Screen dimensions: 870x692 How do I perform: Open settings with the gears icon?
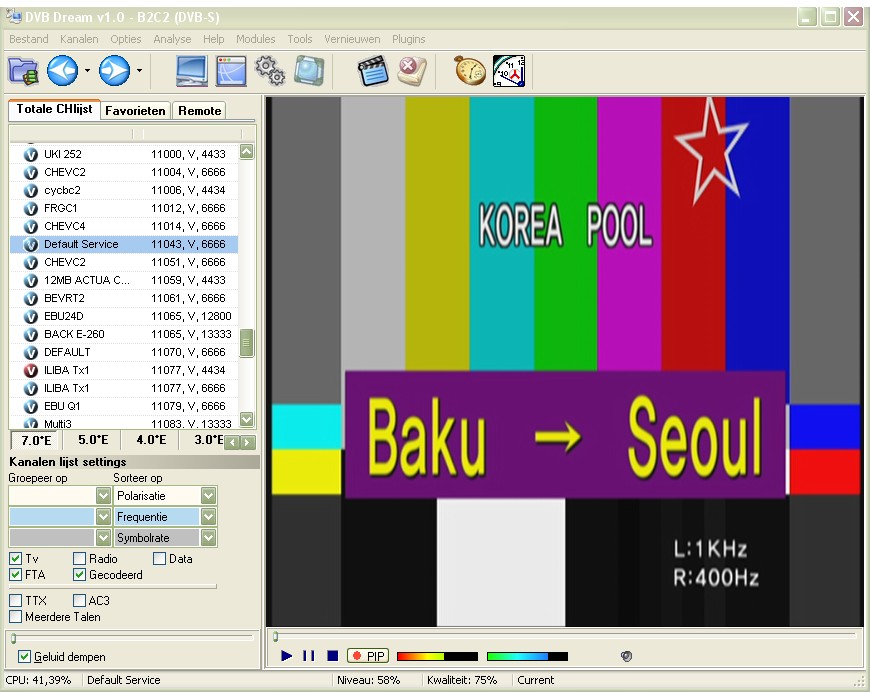(x=270, y=71)
